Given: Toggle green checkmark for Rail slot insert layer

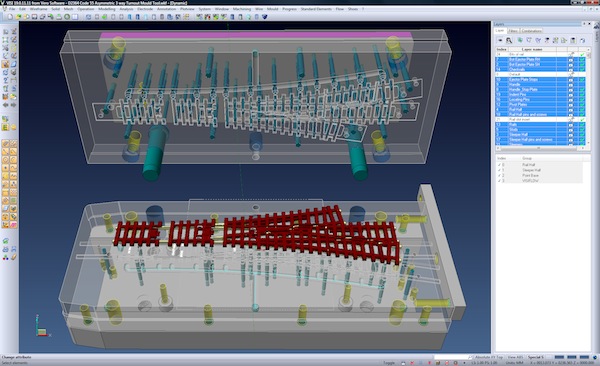Looking at the screenshot, I should [582, 119].
